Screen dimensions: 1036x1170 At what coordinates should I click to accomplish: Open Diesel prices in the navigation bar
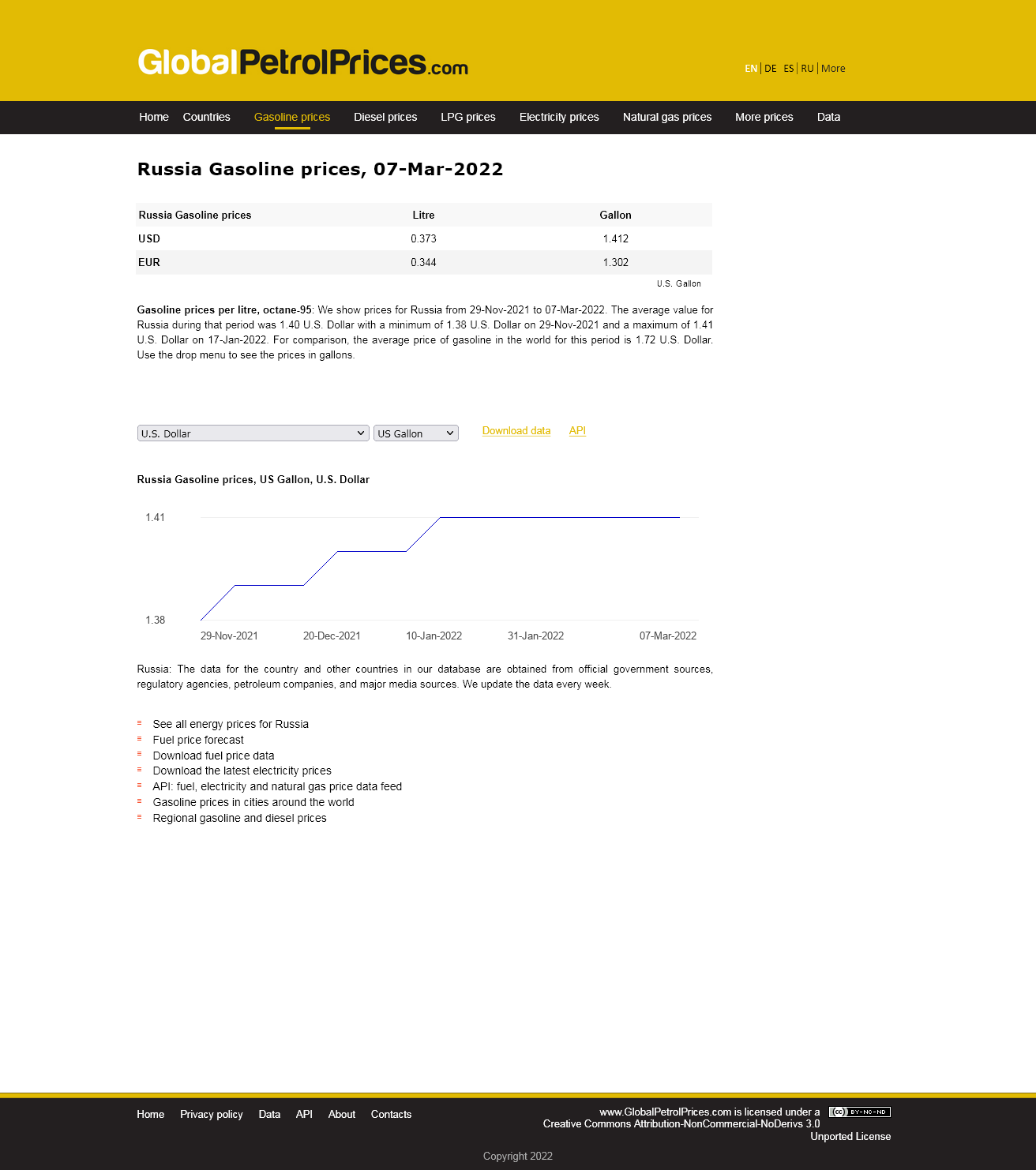click(385, 117)
